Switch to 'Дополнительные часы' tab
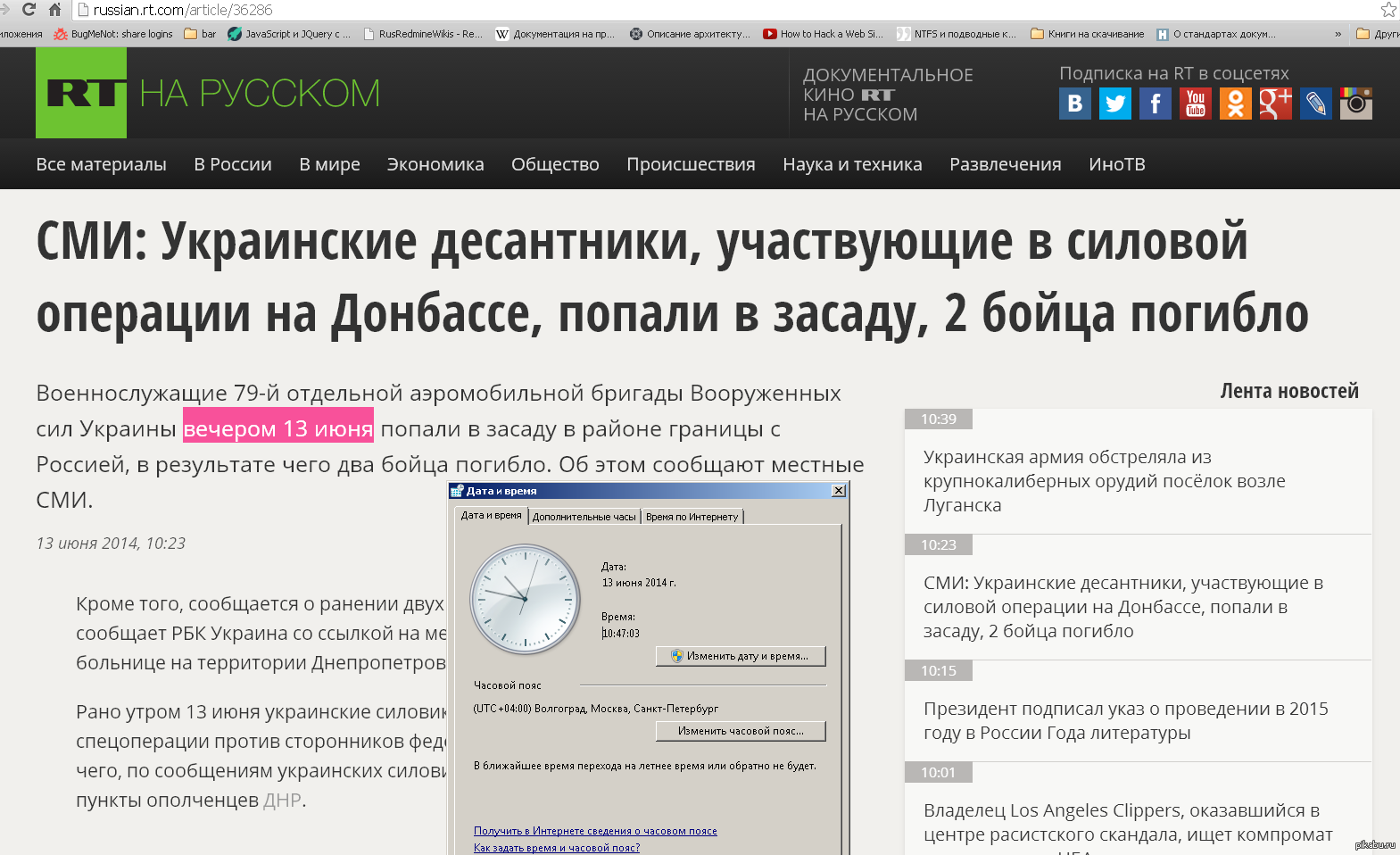1400x855 pixels. click(584, 517)
